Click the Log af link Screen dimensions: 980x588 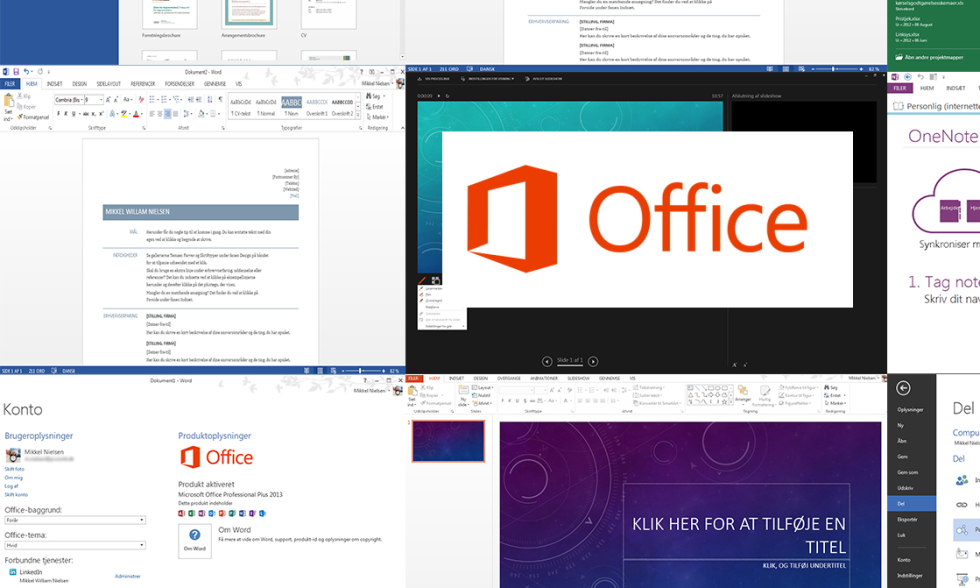click(11, 486)
